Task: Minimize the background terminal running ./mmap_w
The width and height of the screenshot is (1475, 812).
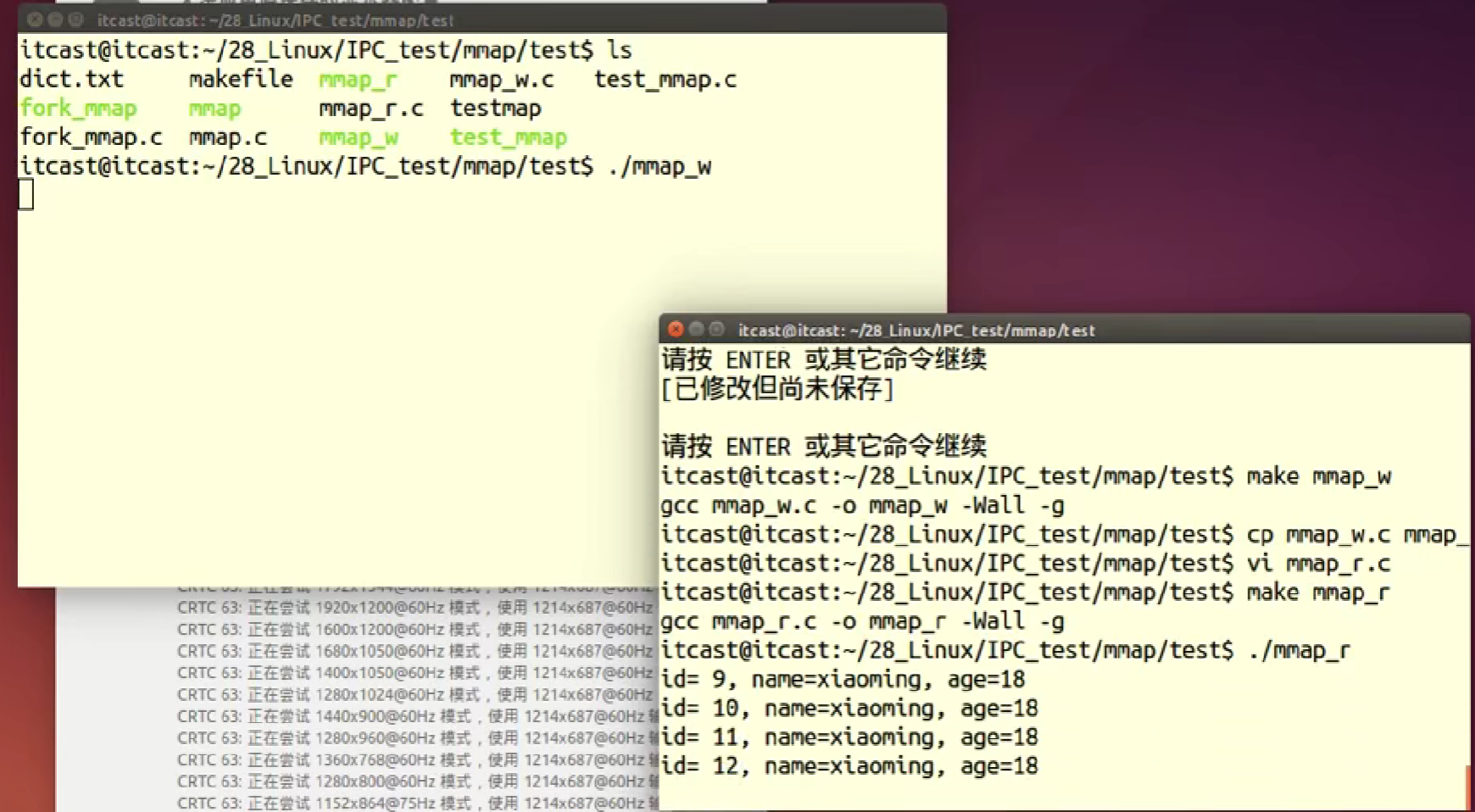Action: pyautogui.click(x=56, y=19)
